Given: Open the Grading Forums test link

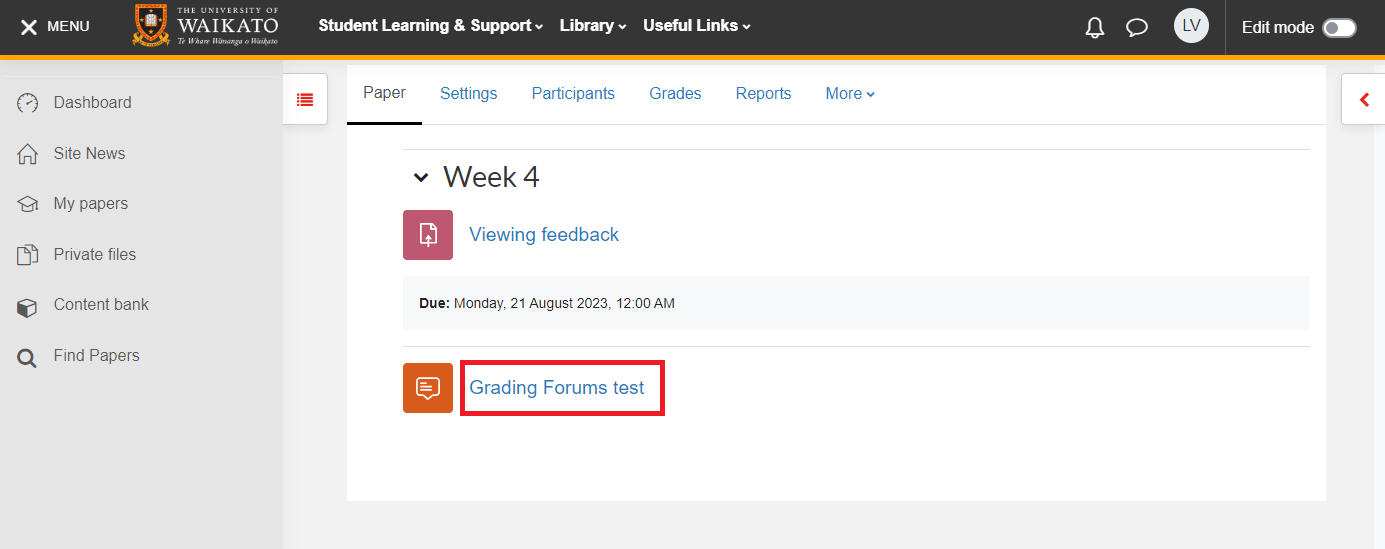Looking at the screenshot, I should 557,388.
